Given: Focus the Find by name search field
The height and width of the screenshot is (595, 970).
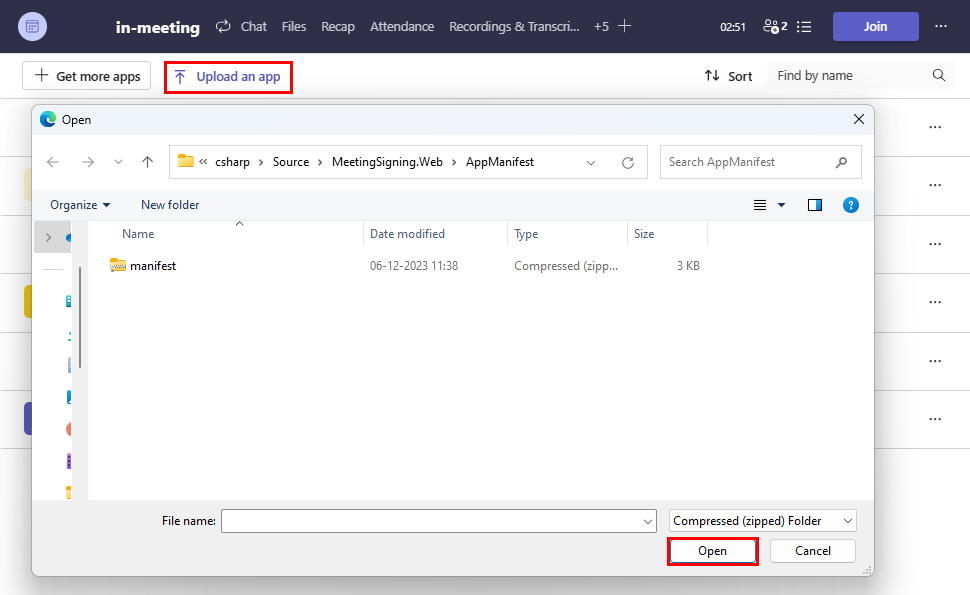Looking at the screenshot, I should 861,75.
